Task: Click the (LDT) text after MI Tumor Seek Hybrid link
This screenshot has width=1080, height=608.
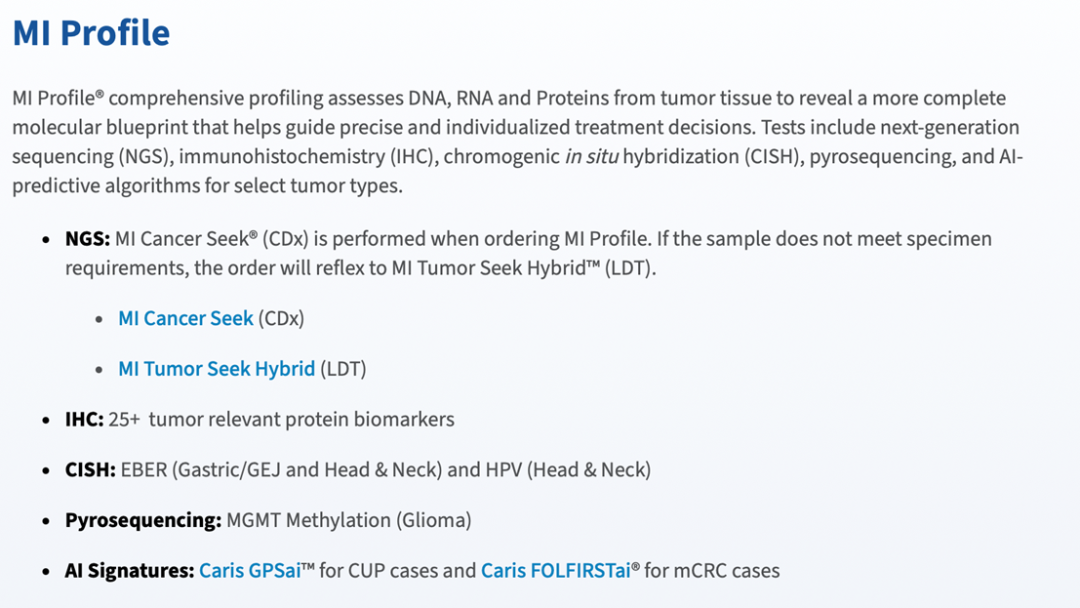Action: tap(343, 368)
